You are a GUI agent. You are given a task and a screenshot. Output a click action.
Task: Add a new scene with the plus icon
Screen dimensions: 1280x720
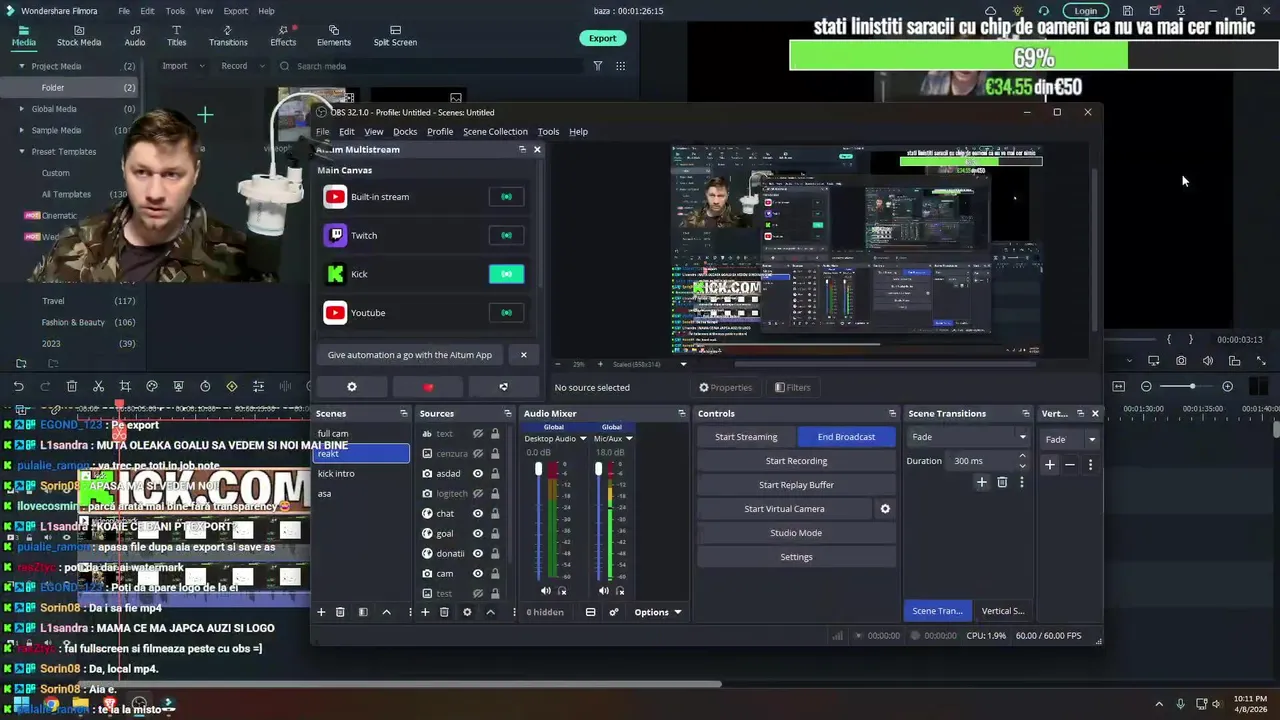pyautogui.click(x=321, y=612)
